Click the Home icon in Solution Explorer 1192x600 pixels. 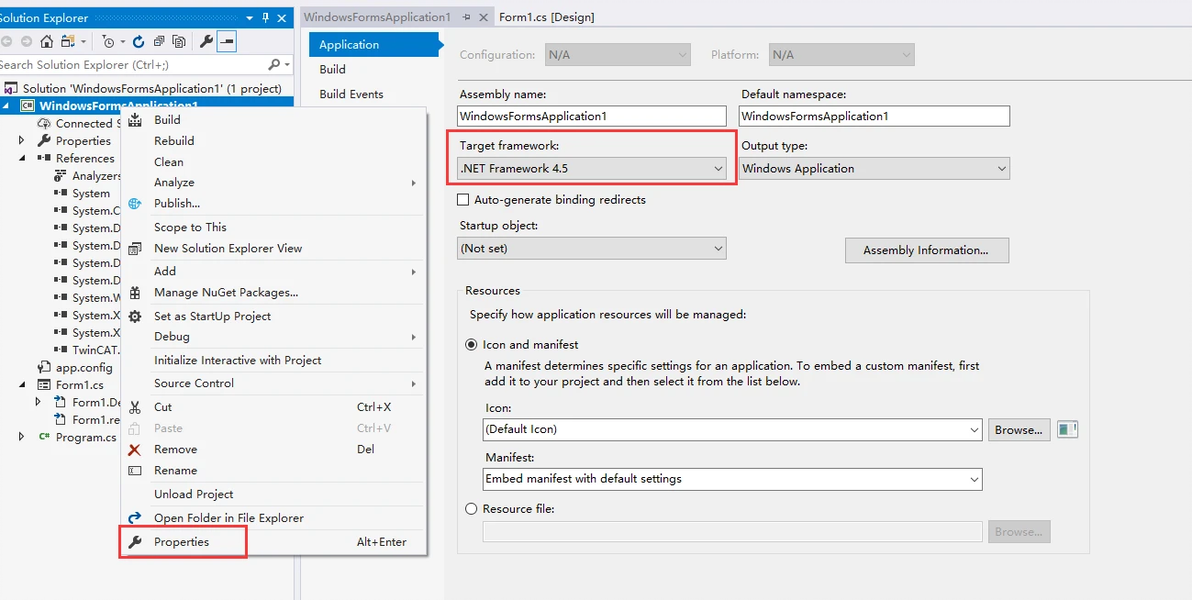pyautogui.click(x=47, y=41)
